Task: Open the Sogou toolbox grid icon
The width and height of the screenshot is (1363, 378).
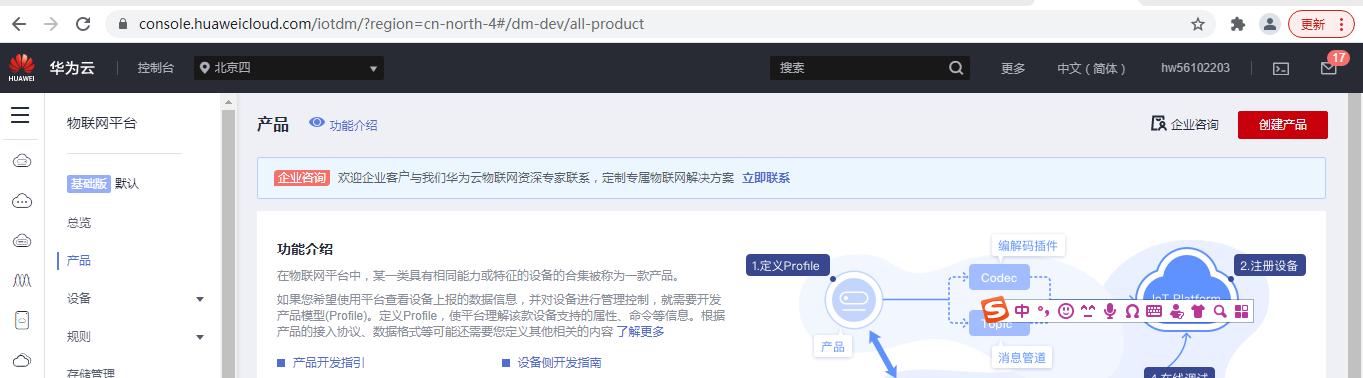Action: pyautogui.click(x=1242, y=311)
